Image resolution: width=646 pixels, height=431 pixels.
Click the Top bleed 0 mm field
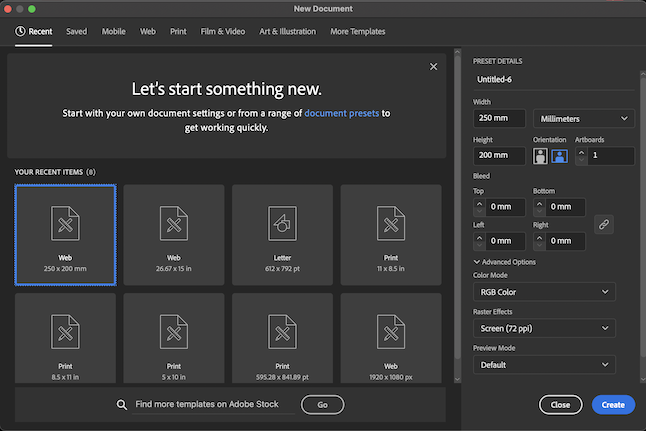[x=506, y=207]
